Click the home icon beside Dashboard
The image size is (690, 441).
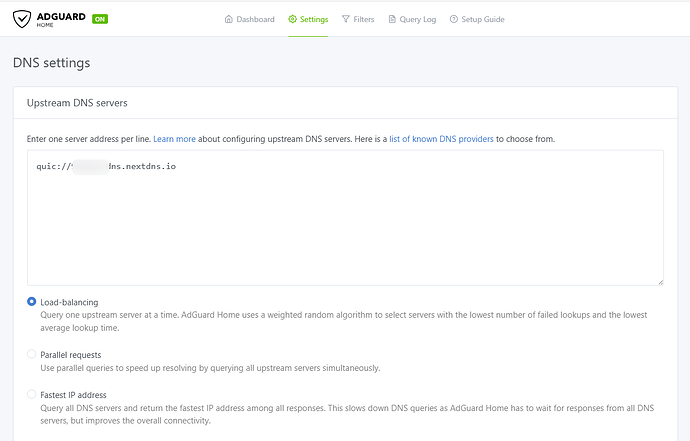[229, 19]
